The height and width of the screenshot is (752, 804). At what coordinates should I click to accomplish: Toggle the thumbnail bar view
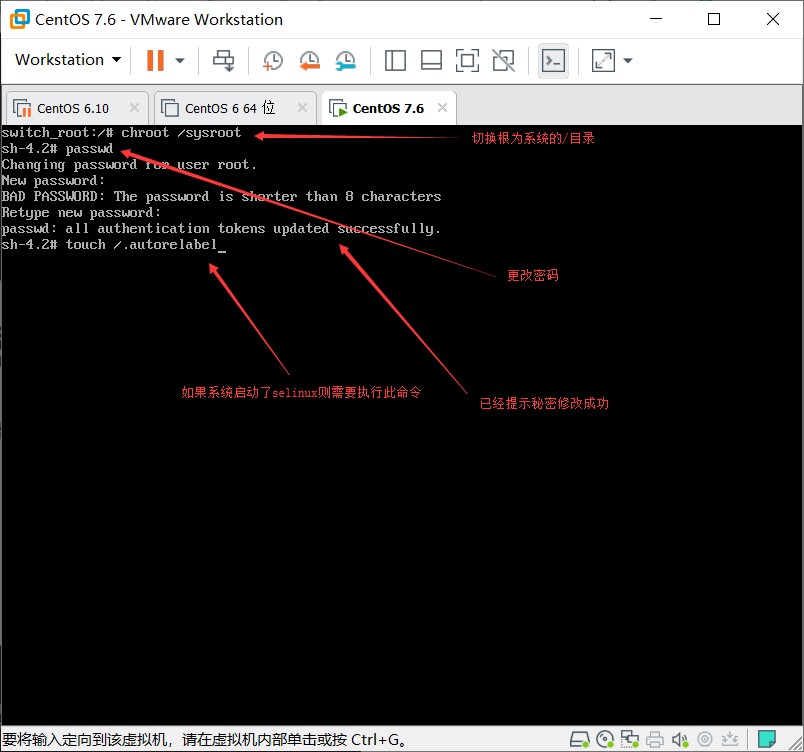coord(431,60)
